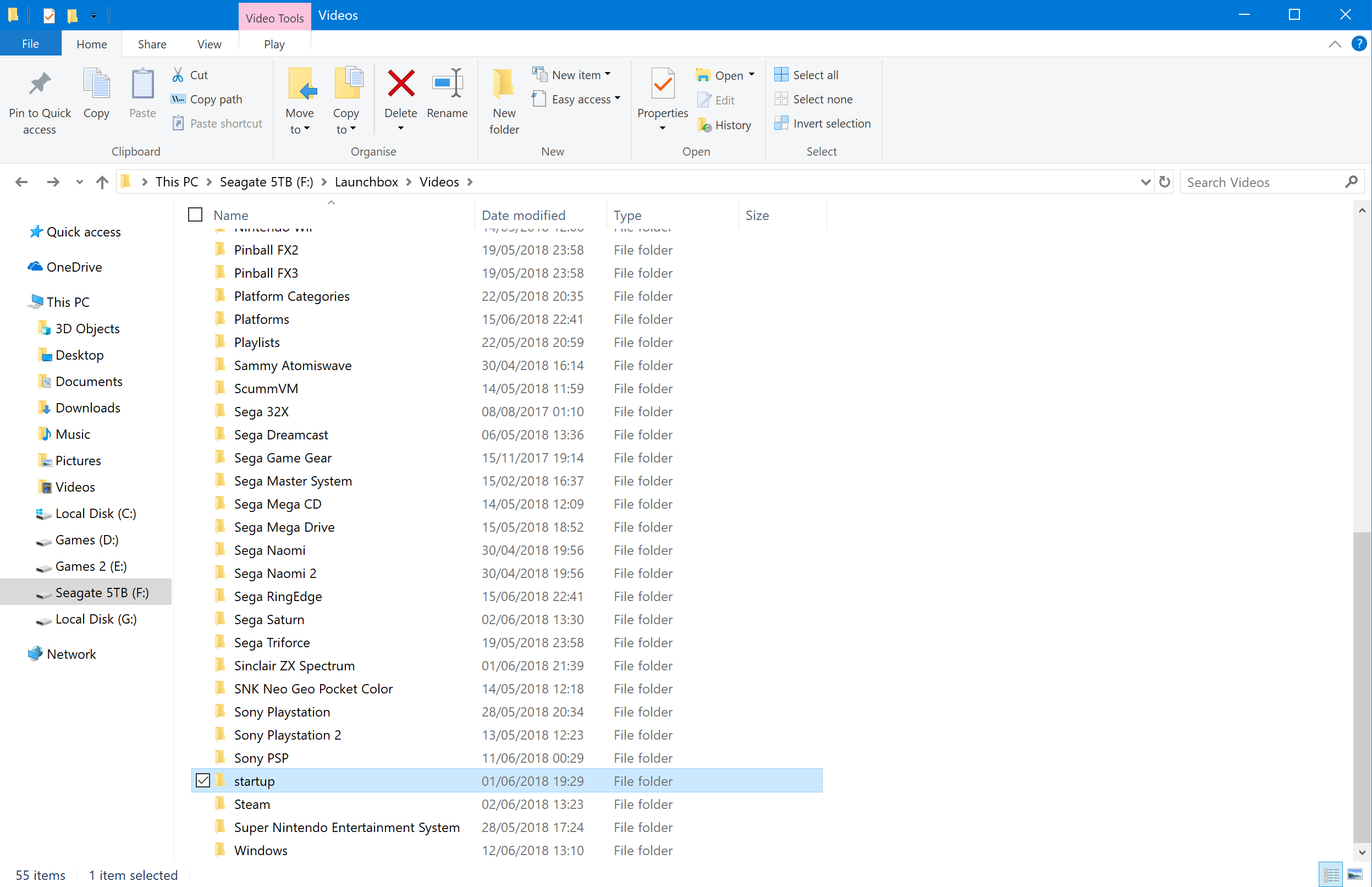Click Launchbox in the address breadcrumb
1372x887 pixels.
[366, 182]
